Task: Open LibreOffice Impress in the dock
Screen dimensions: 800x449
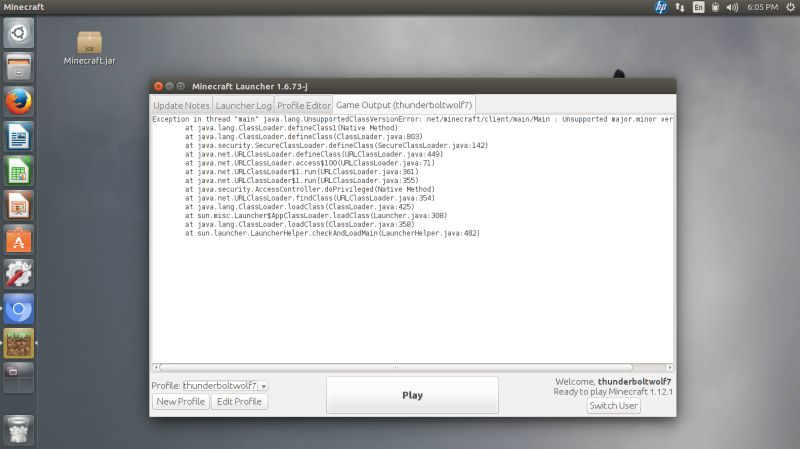Action: coord(19,205)
